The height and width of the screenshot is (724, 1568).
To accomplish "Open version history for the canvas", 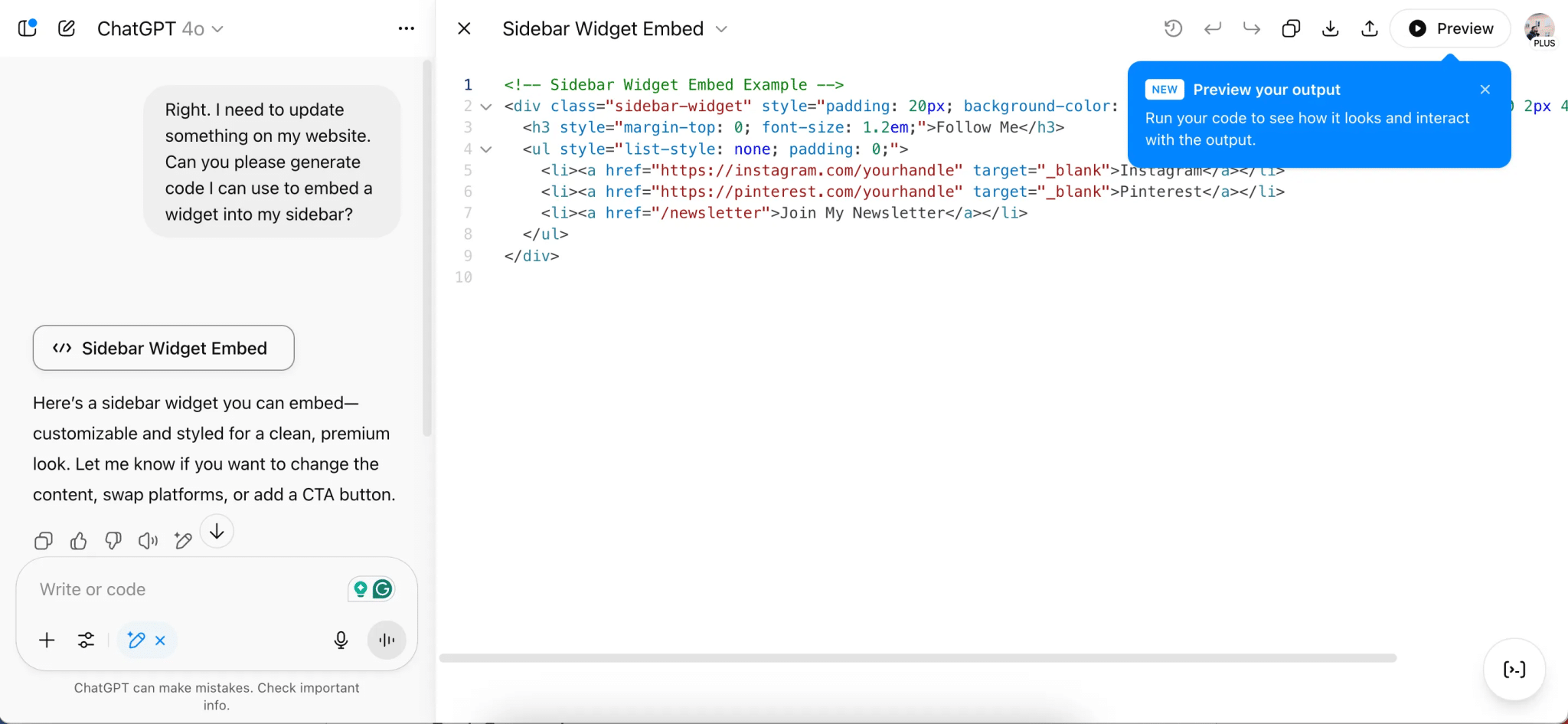I will (x=1174, y=28).
